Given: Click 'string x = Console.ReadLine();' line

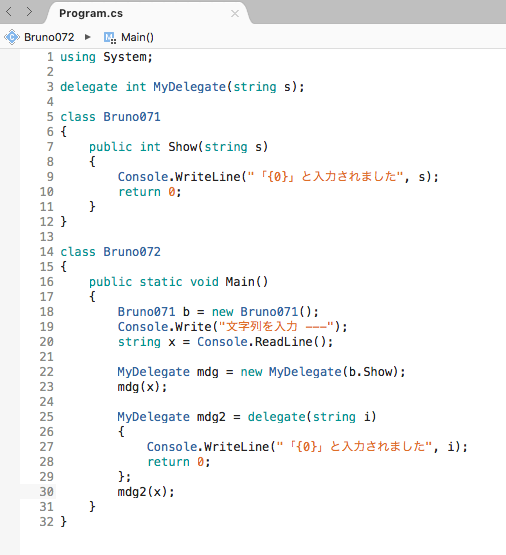Looking at the screenshot, I should click(x=225, y=342).
